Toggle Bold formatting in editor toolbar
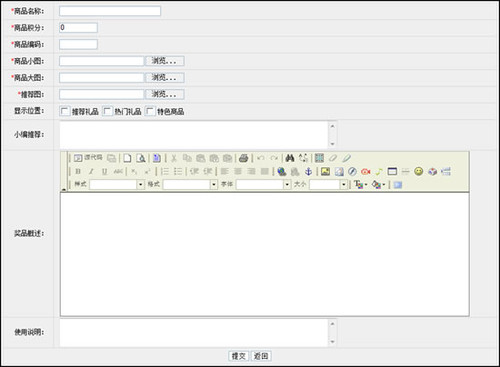Image resolution: width=500 pixels, height=367 pixels. click(78, 172)
